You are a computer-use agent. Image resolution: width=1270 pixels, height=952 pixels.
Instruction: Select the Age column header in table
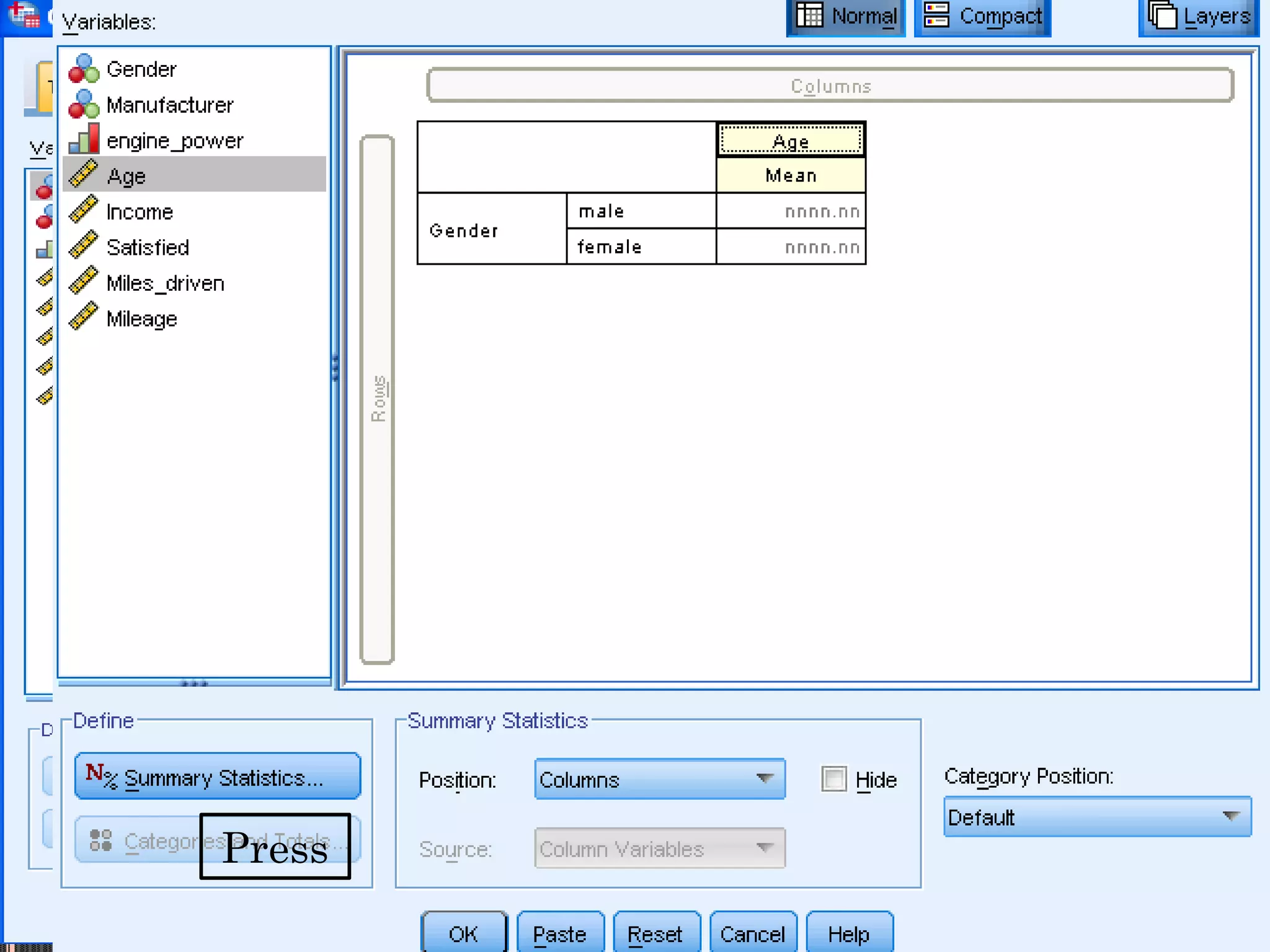pos(791,141)
